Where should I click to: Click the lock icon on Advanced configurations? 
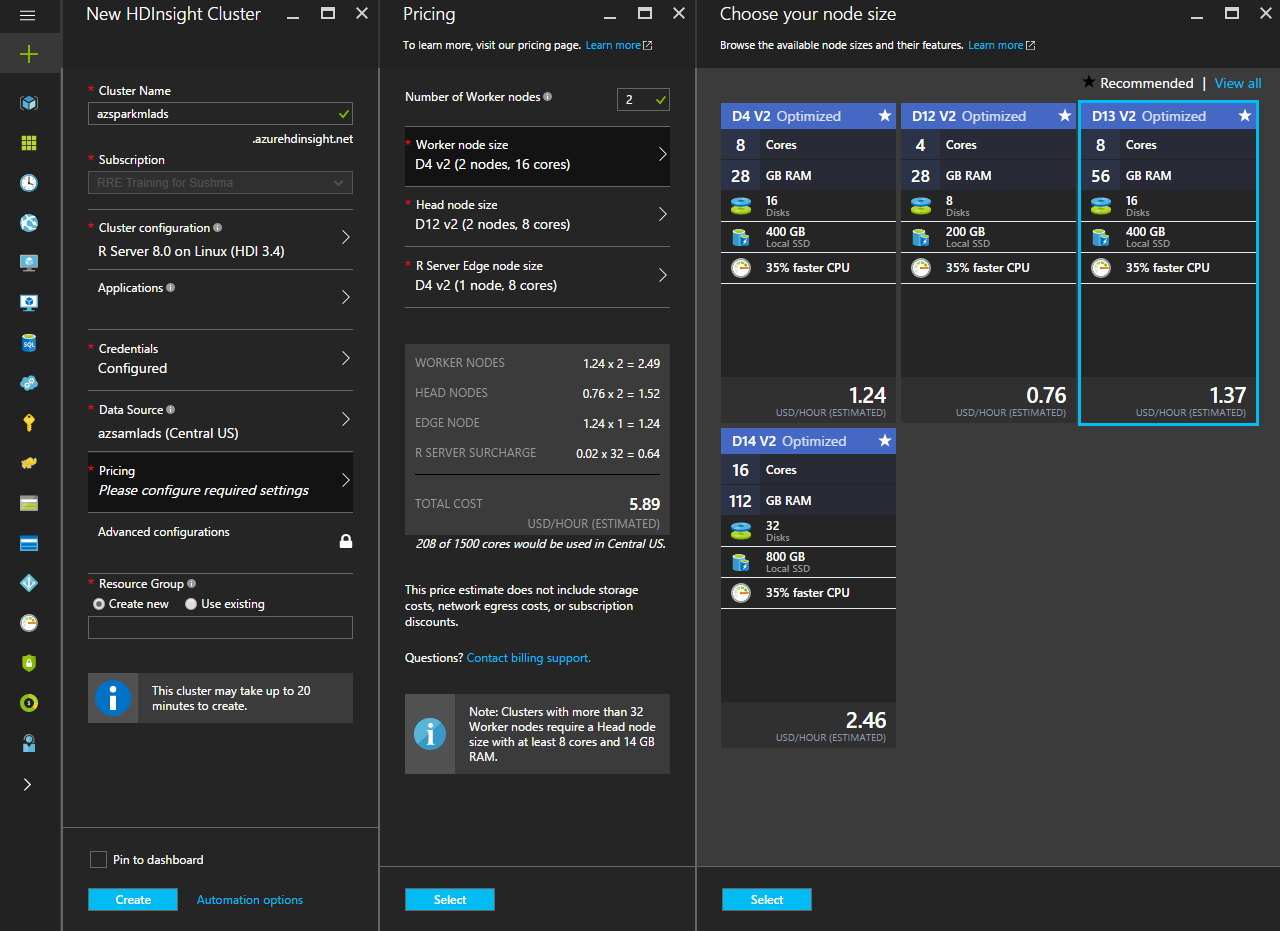(x=346, y=541)
